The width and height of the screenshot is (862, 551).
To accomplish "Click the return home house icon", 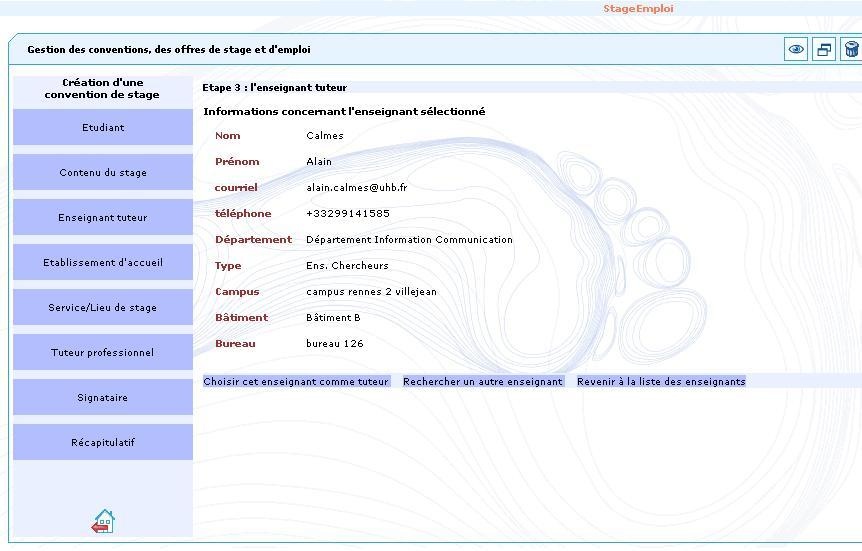I will 103,521.
